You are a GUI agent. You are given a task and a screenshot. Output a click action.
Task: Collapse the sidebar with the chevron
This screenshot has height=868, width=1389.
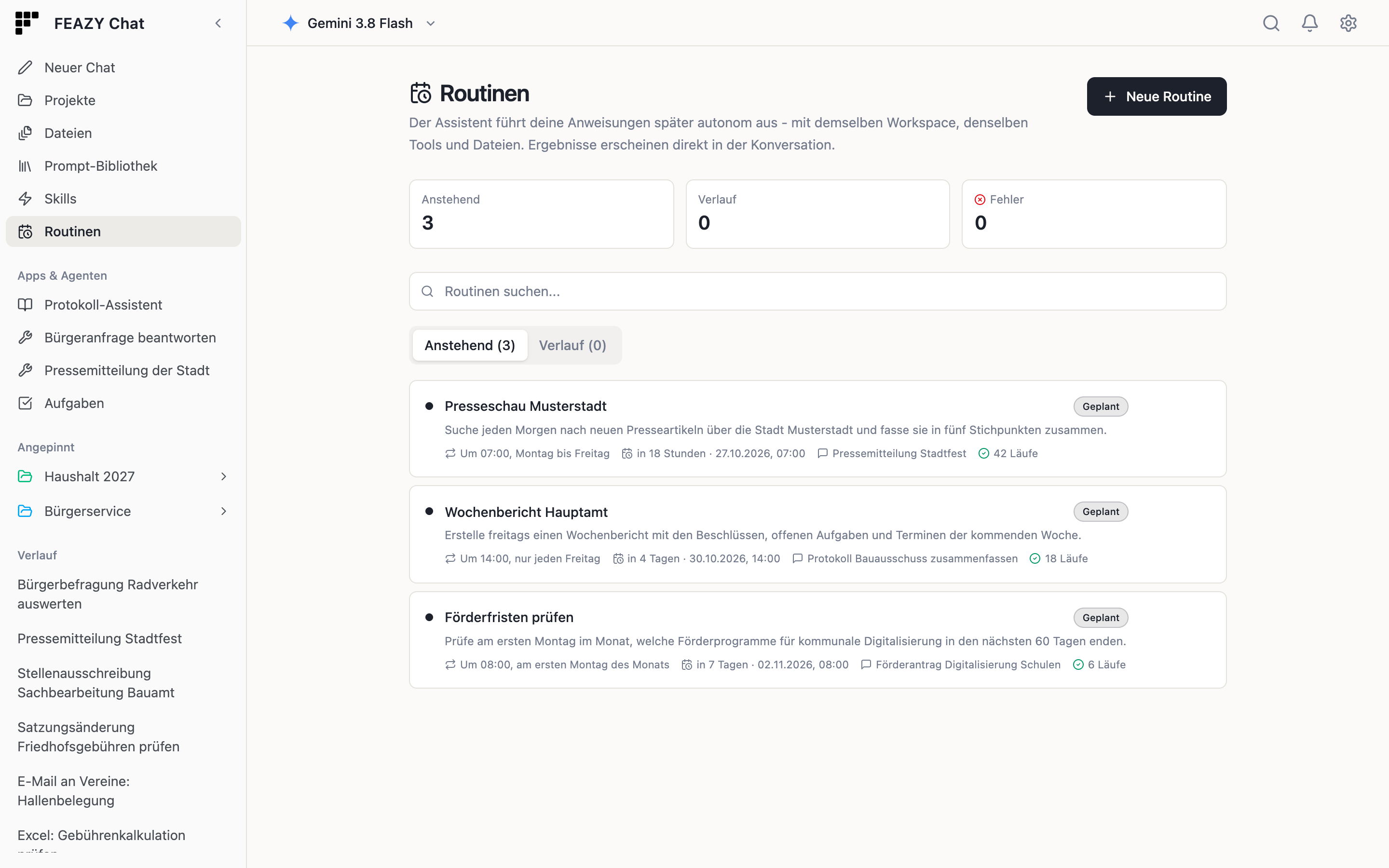point(218,24)
